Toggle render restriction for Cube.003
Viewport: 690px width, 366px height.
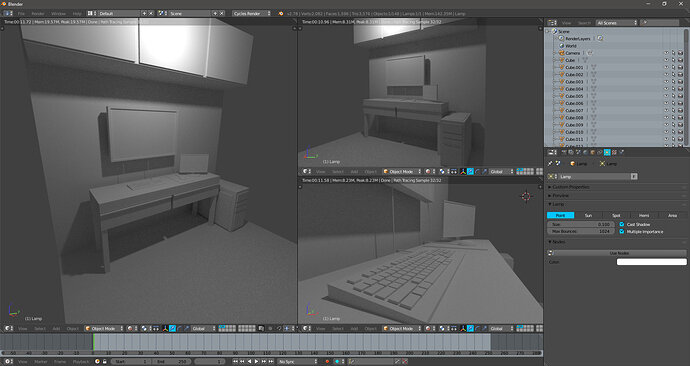(680, 82)
